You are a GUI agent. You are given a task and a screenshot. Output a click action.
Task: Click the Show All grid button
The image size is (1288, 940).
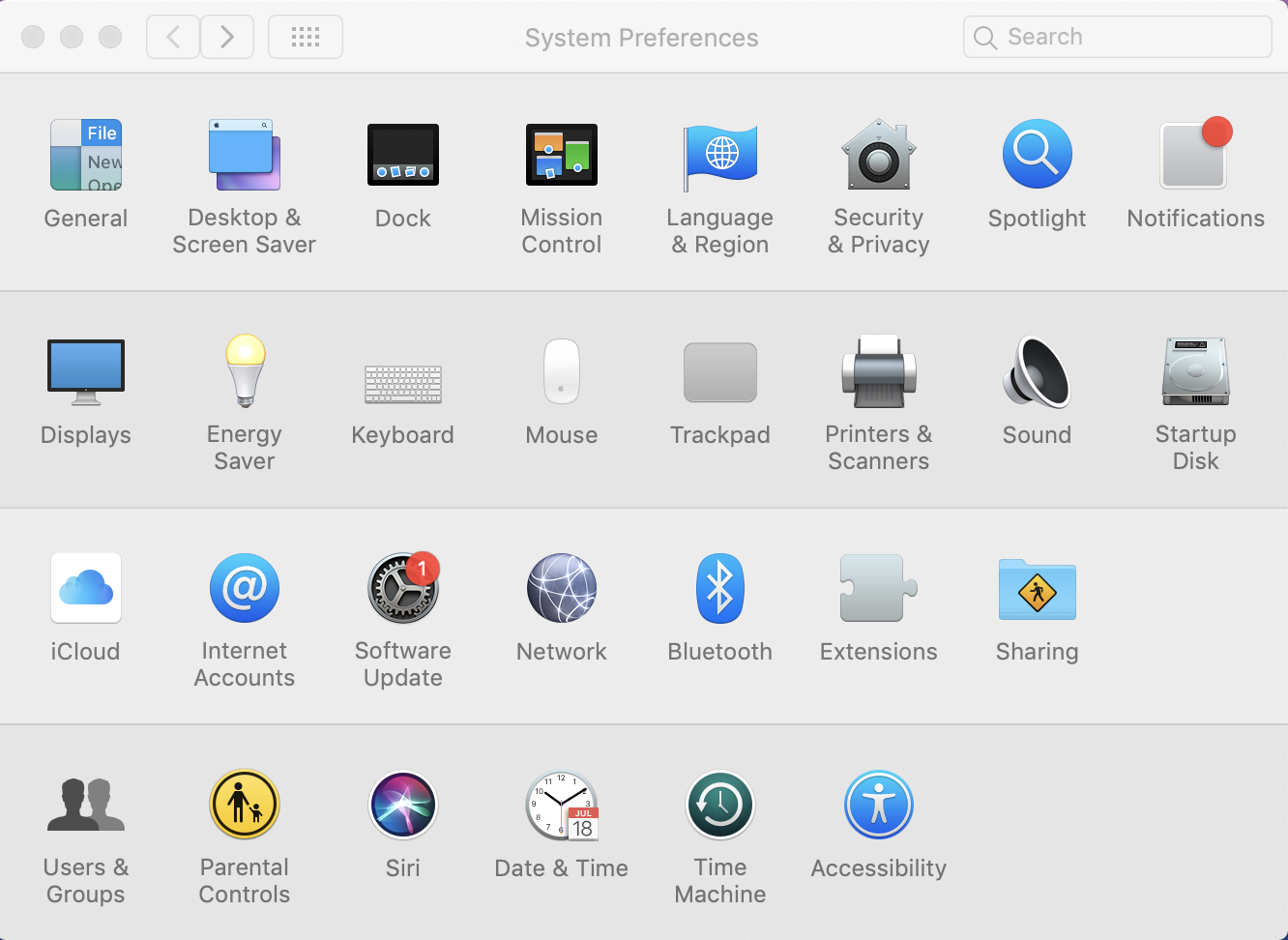306,37
